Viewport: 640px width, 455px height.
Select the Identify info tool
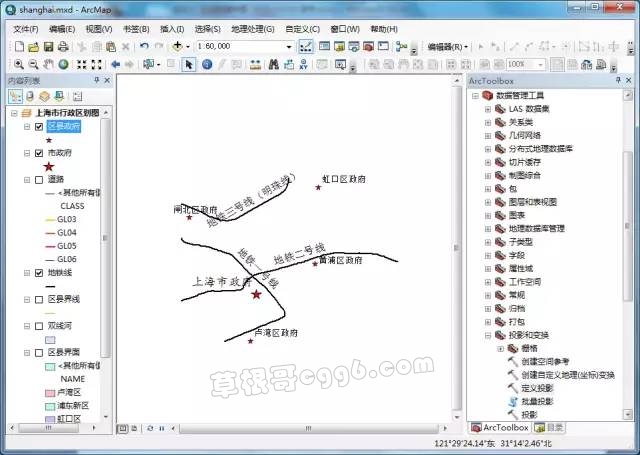[207, 64]
